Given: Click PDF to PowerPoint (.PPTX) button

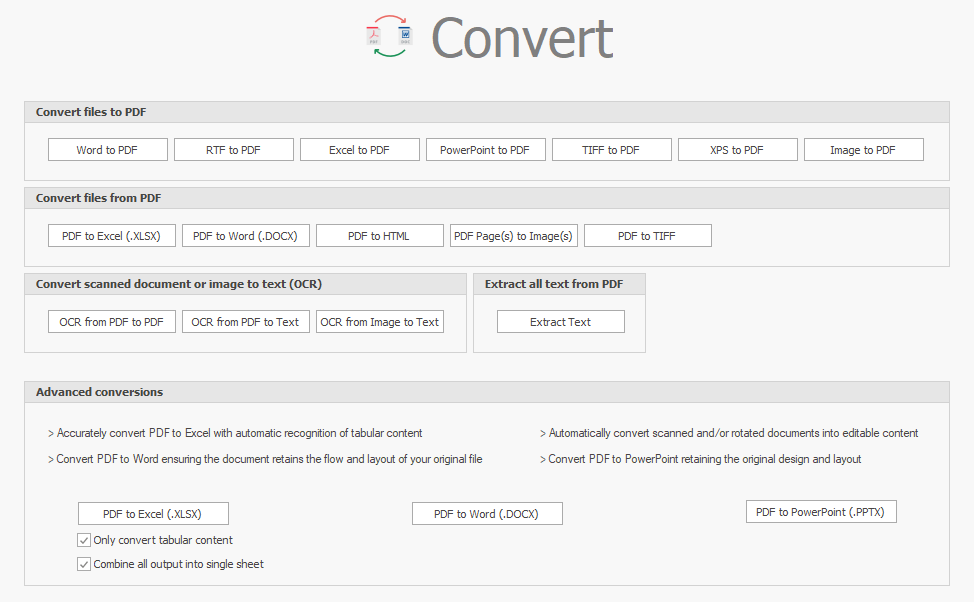Looking at the screenshot, I should 821,512.
